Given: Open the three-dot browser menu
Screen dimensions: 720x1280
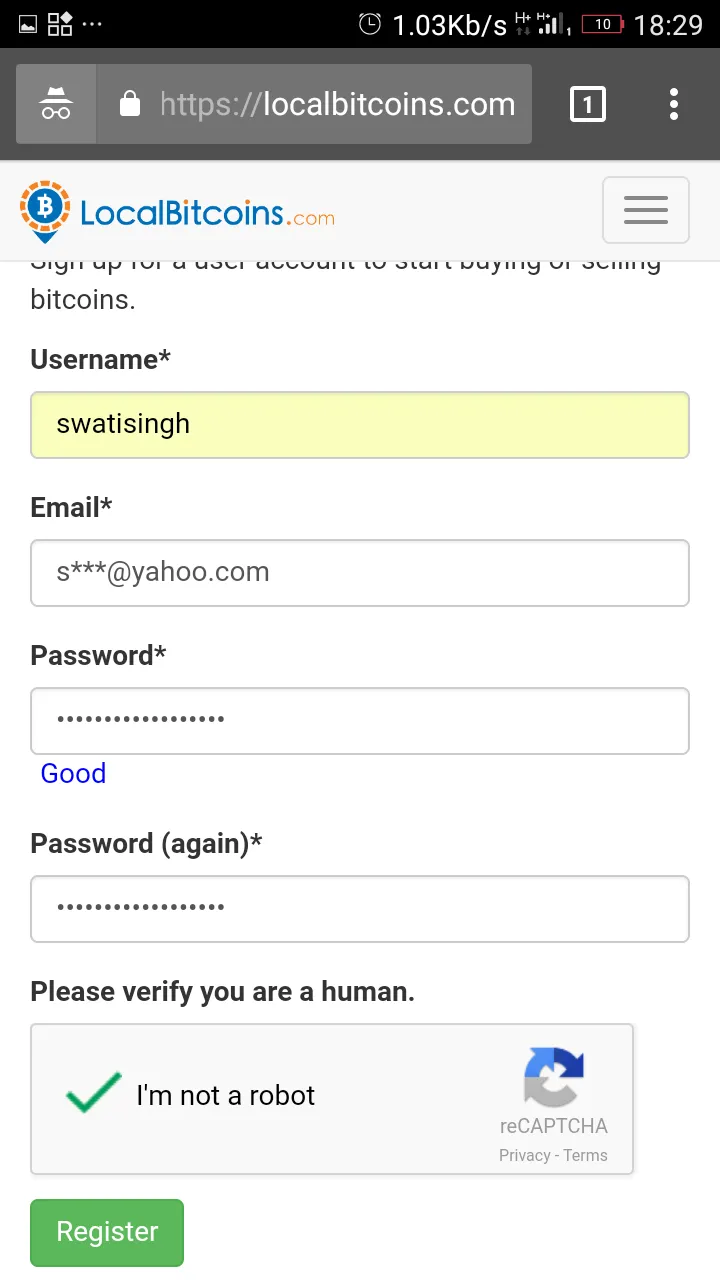Looking at the screenshot, I should pos(674,104).
